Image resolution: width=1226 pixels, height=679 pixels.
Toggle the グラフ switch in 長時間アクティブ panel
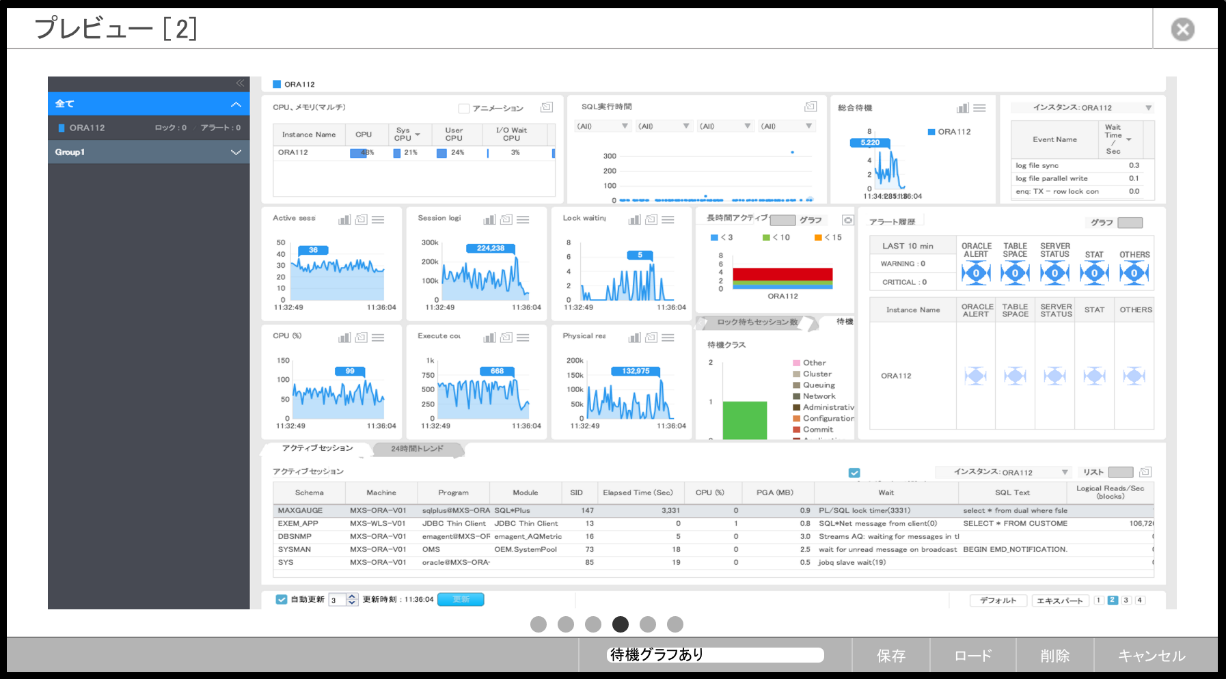[782, 219]
